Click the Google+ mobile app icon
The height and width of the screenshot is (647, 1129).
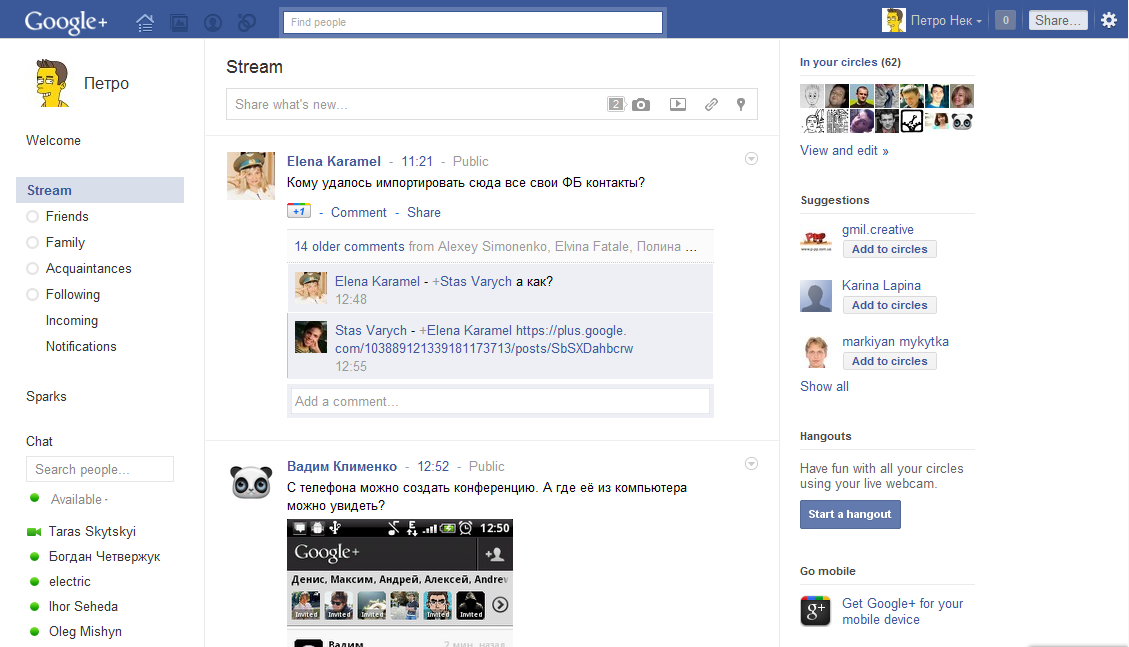[815, 611]
